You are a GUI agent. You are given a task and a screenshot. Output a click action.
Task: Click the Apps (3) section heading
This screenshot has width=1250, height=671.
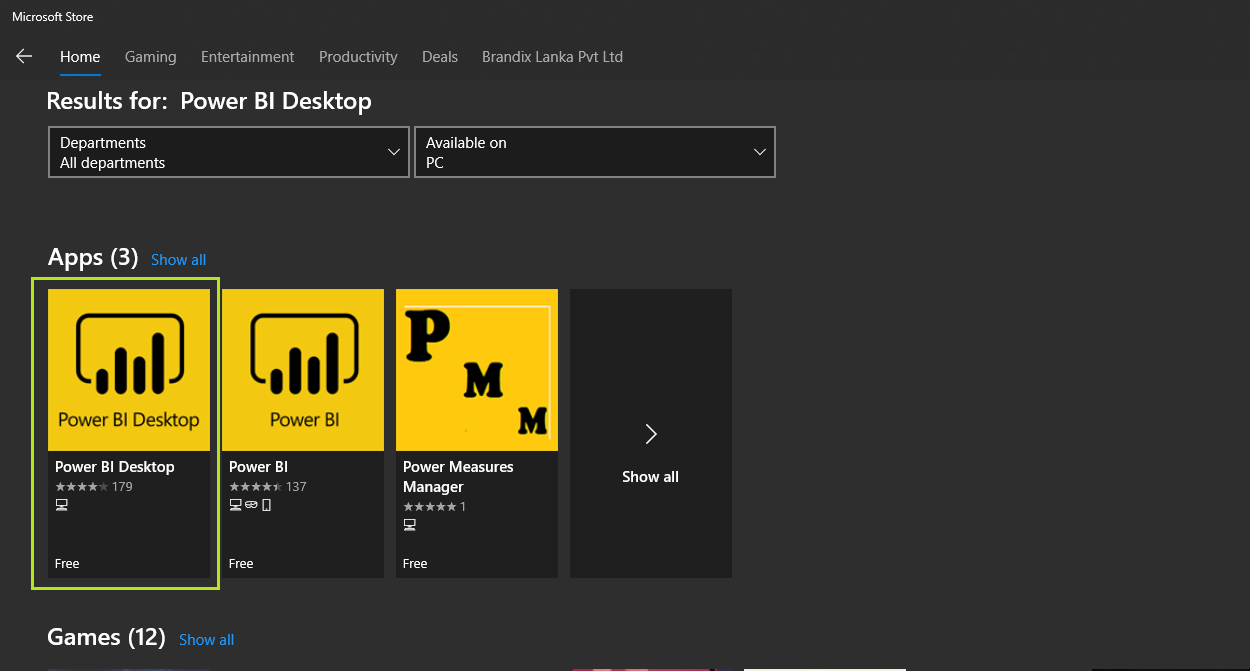point(93,258)
